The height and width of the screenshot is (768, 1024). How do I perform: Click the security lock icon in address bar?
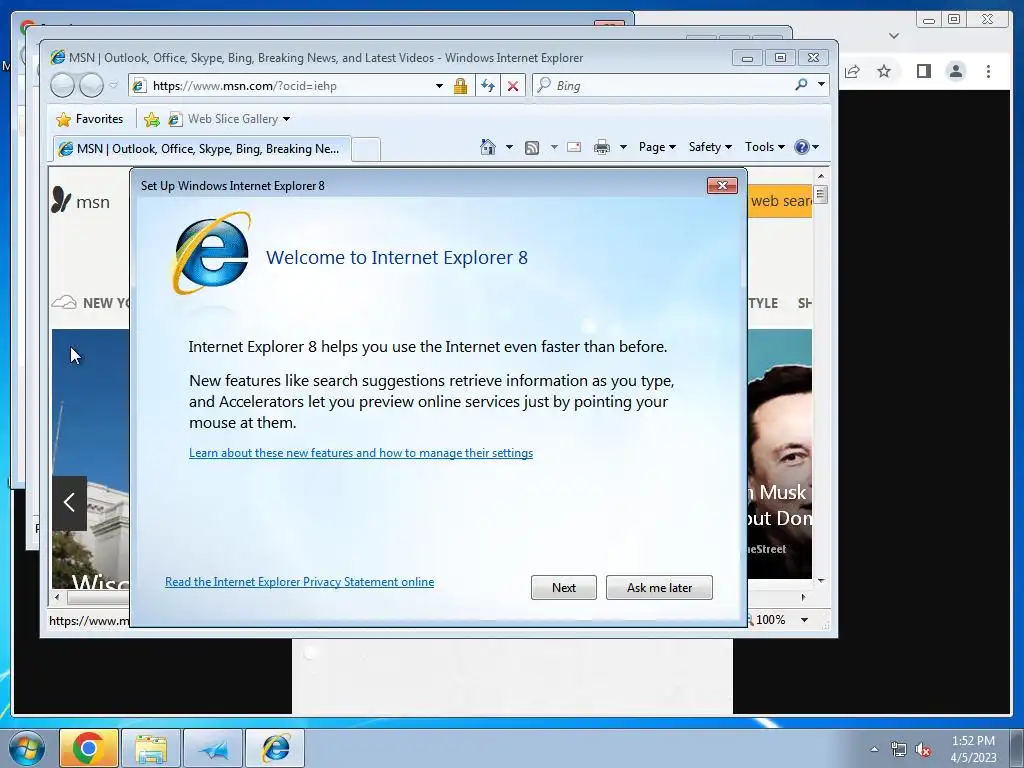point(460,86)
